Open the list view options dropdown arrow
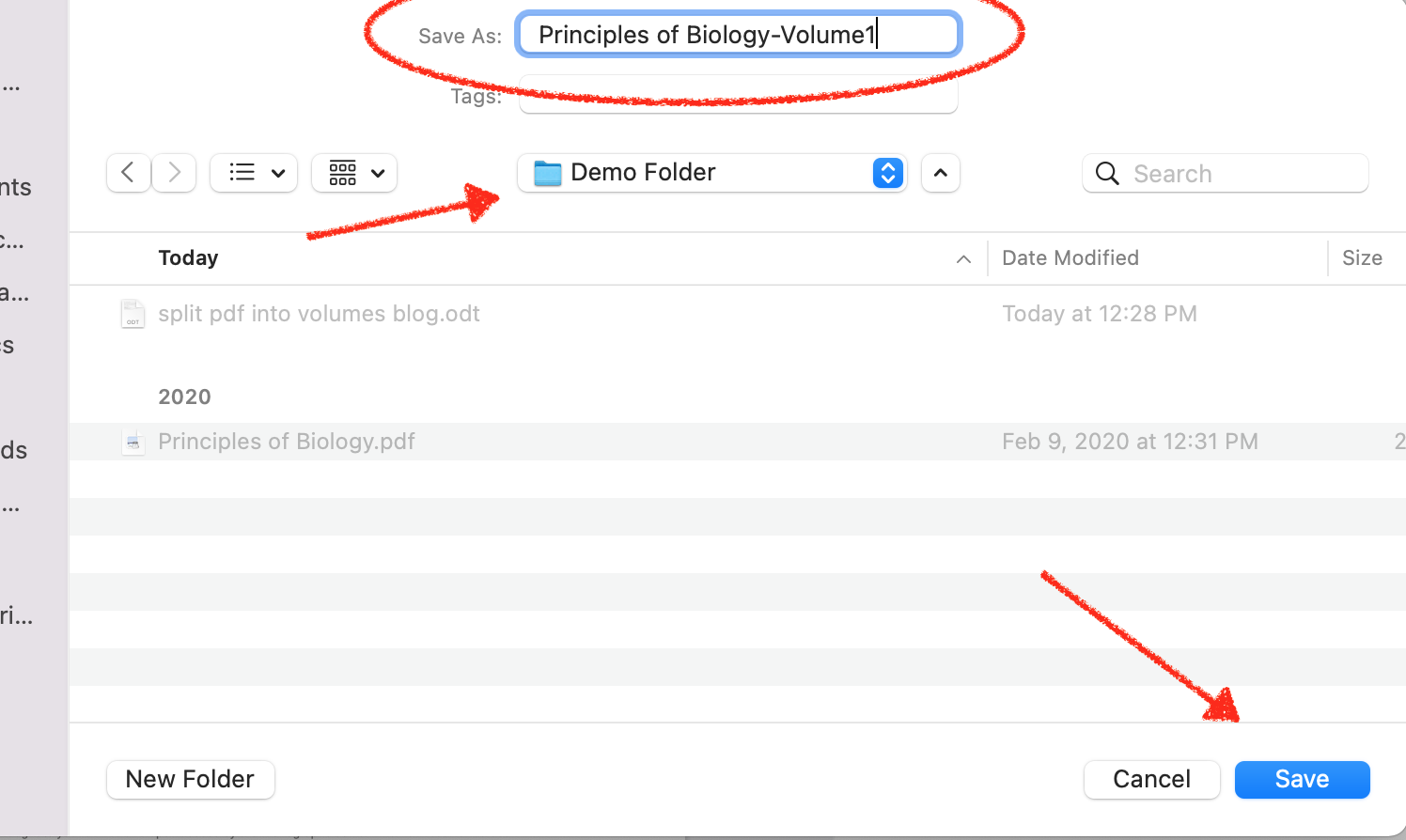 278,173
